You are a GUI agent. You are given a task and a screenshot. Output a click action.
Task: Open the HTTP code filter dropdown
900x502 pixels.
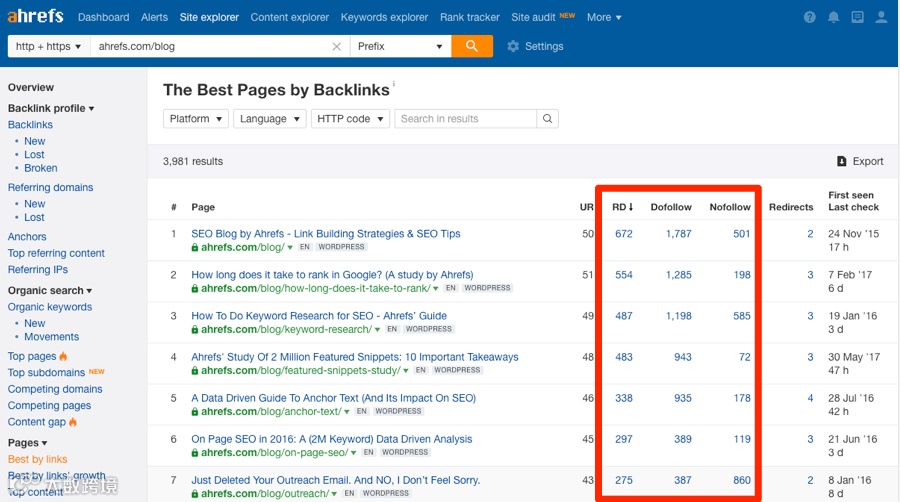click(350, 119)
